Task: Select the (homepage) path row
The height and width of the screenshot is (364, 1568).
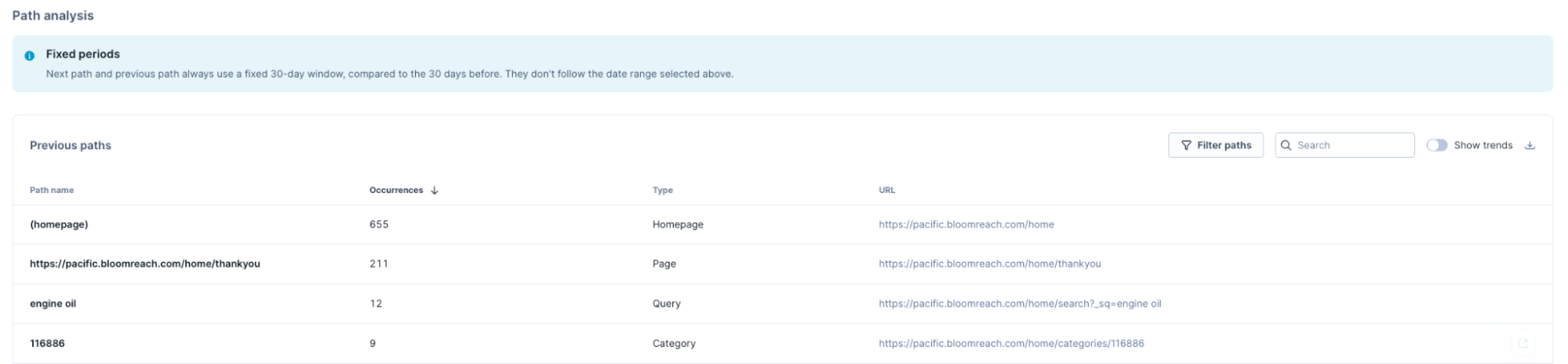Action: point(782,224)
